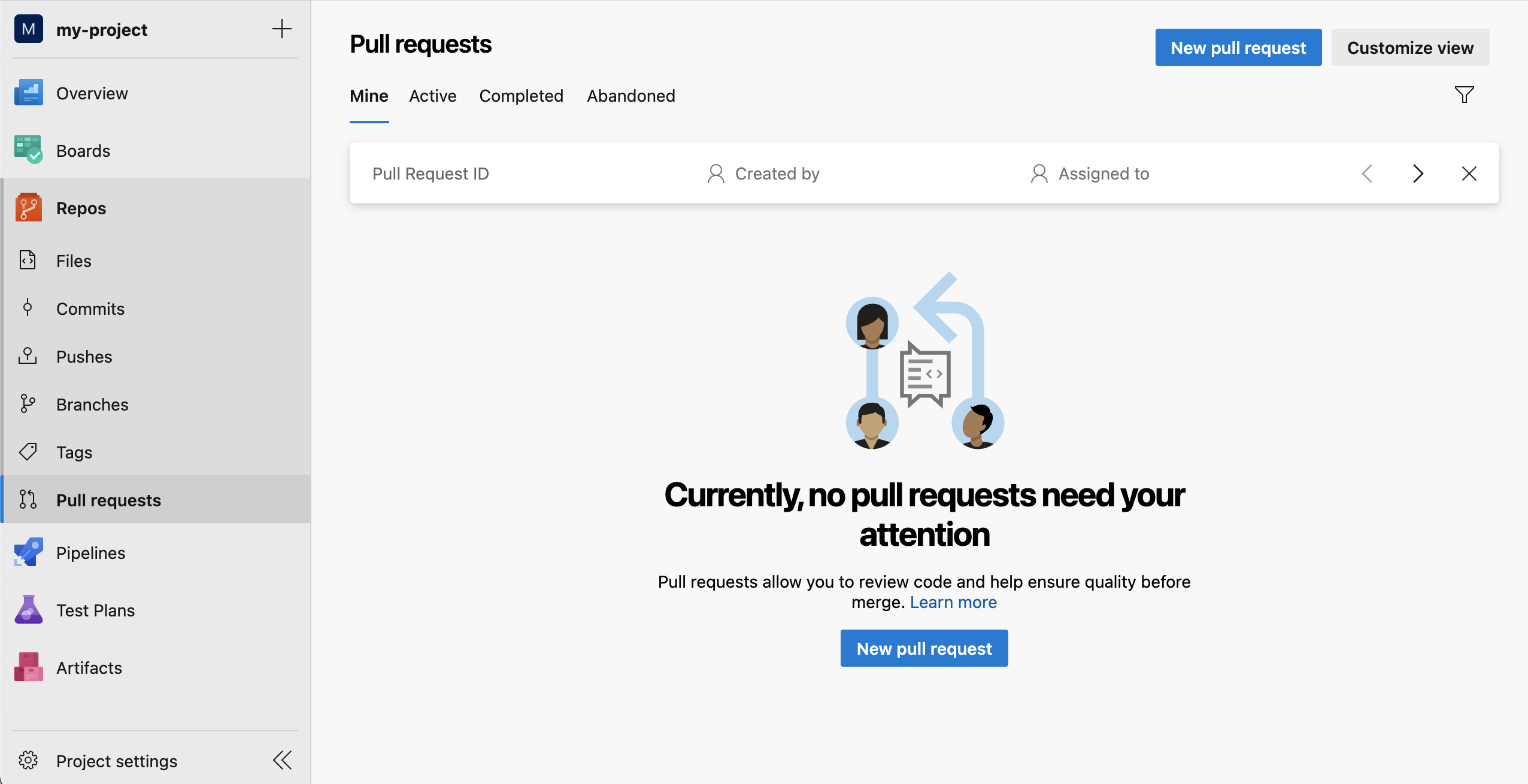Open the Learn more link
The height and width of the screenshot is (784, 1528).
pyautogui.click(x=953, y=602)
